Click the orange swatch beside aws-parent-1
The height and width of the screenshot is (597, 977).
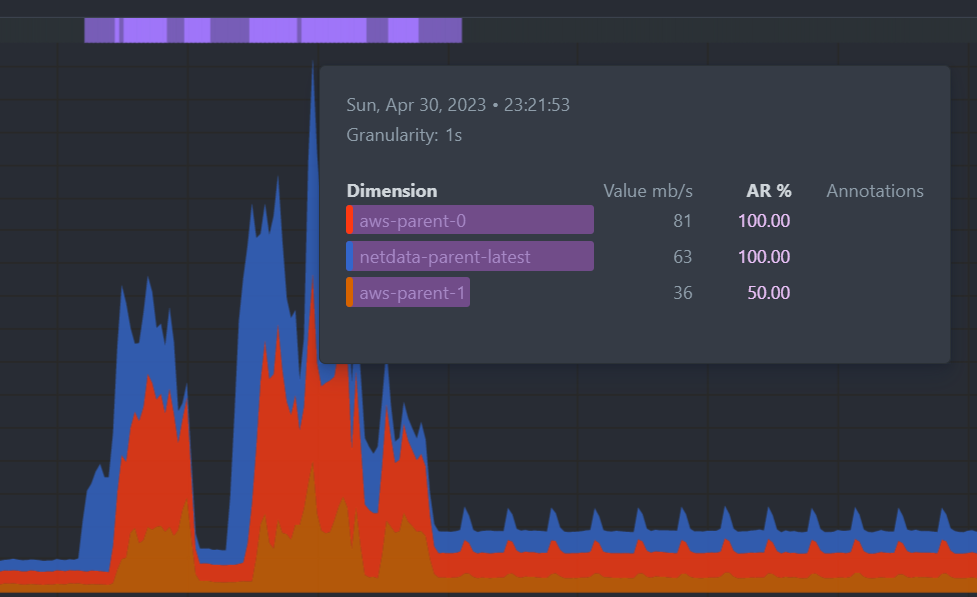point(350,293)
